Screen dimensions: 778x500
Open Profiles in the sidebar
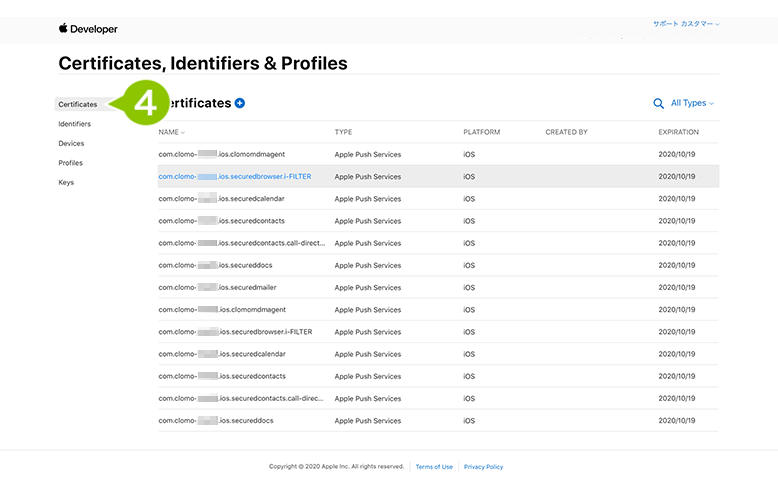[70, 163]
